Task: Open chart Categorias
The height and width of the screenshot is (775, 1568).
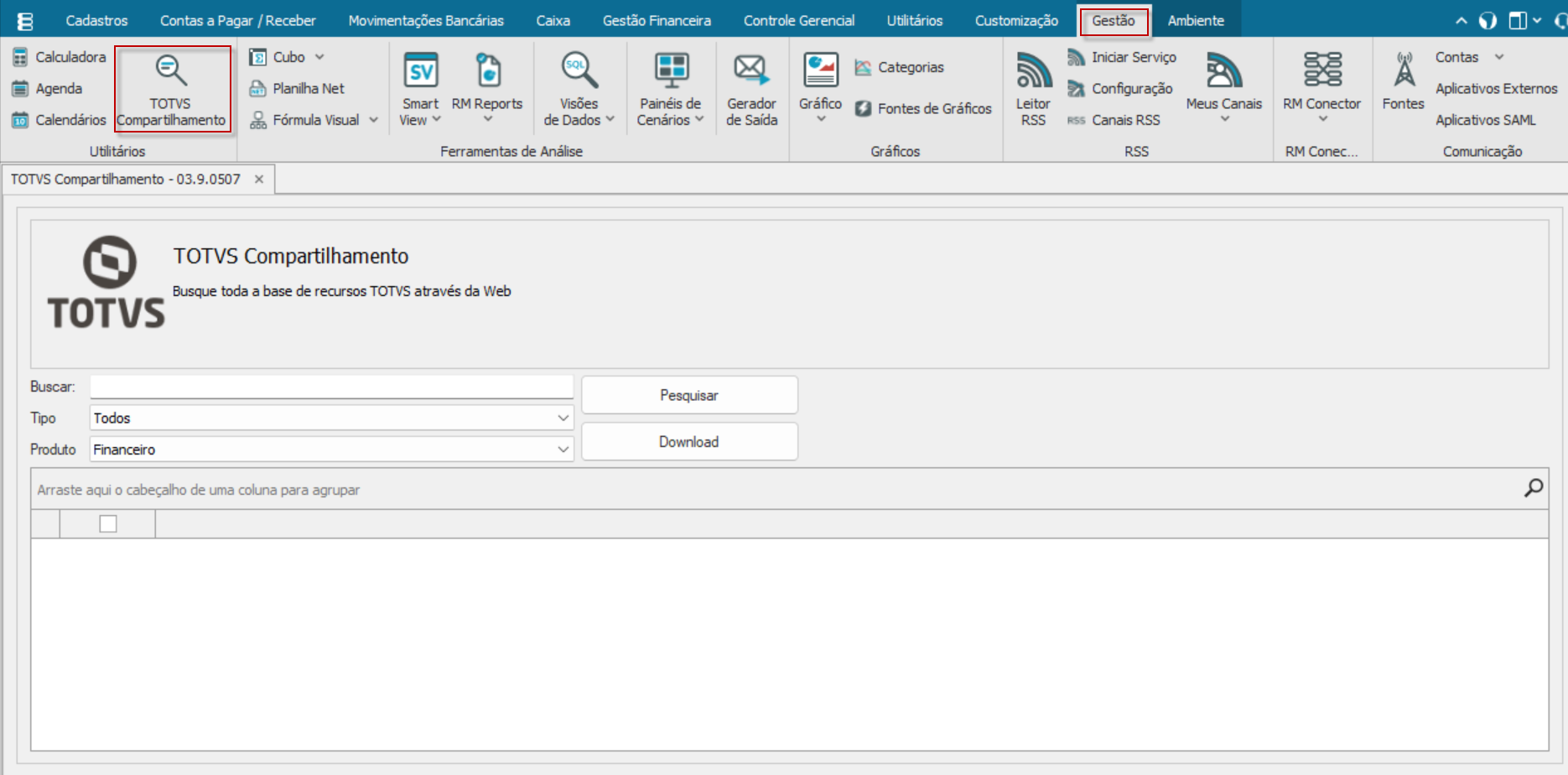Action: coord(900,67)
